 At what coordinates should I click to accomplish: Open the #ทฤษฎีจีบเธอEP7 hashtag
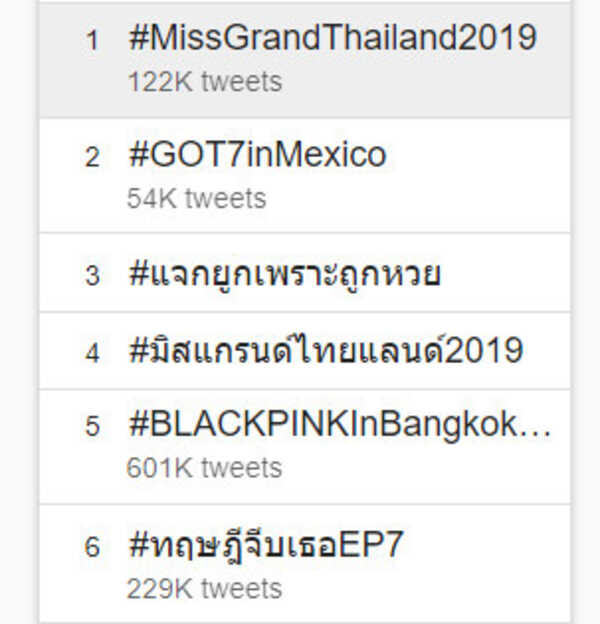[266, 545]
